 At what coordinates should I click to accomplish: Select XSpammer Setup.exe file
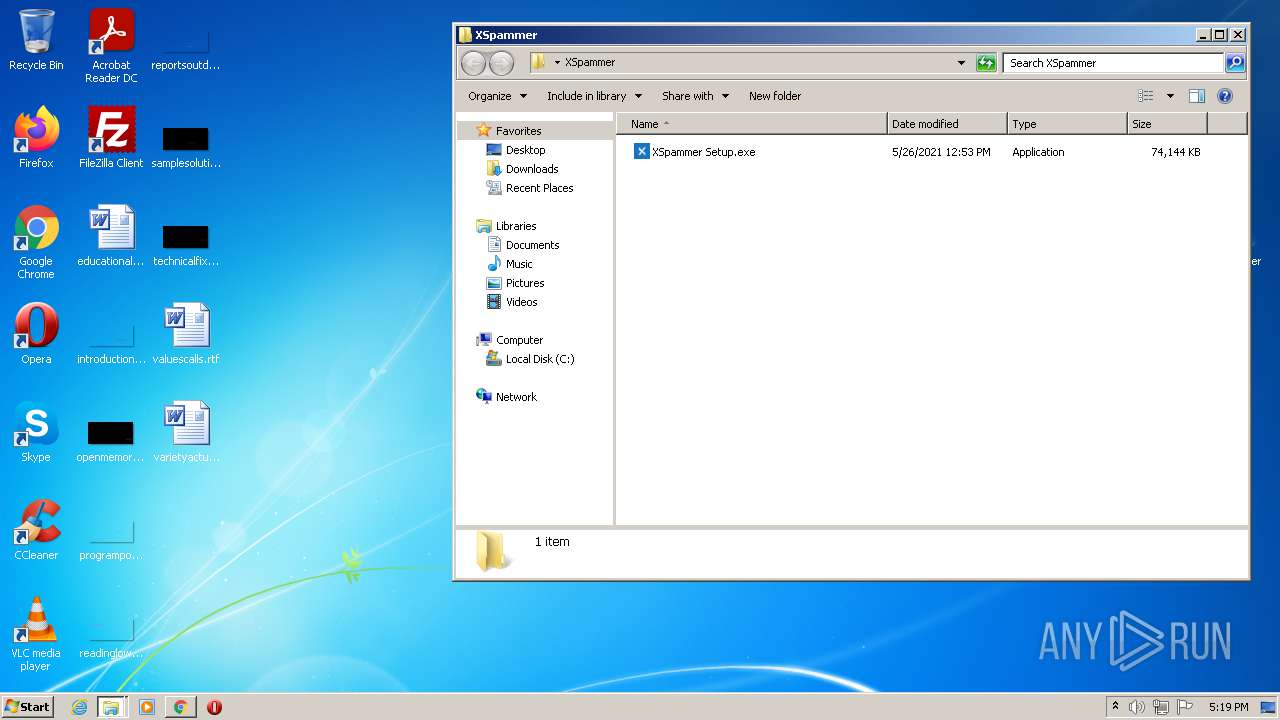coord(695,152)
